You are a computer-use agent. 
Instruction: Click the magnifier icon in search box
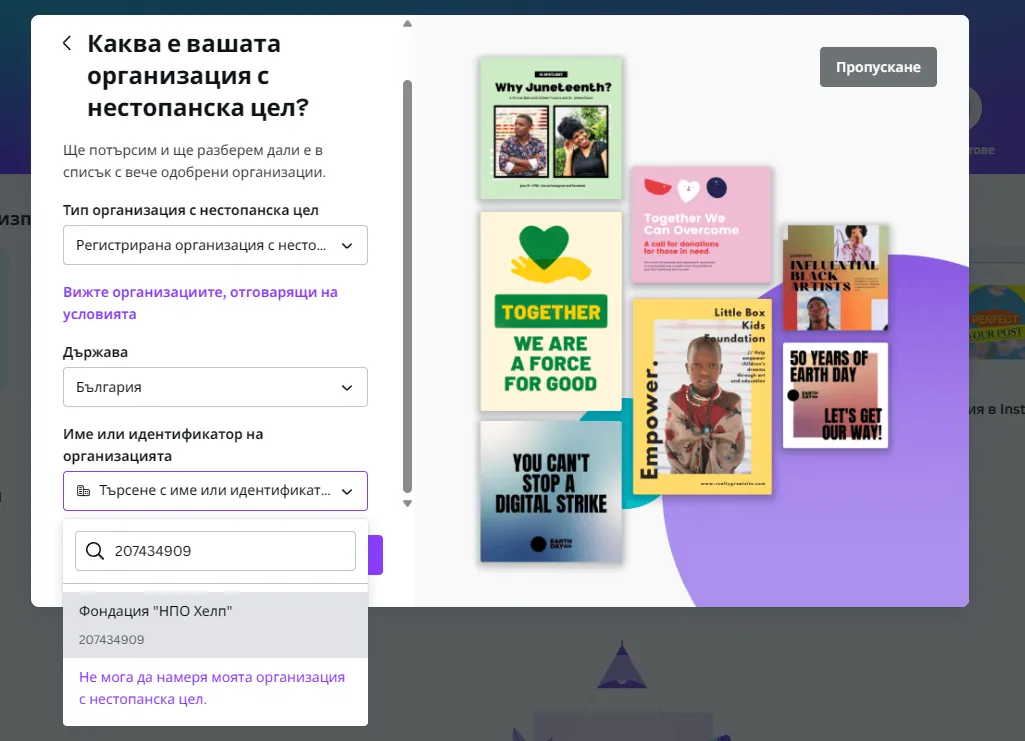click(95, 551)
